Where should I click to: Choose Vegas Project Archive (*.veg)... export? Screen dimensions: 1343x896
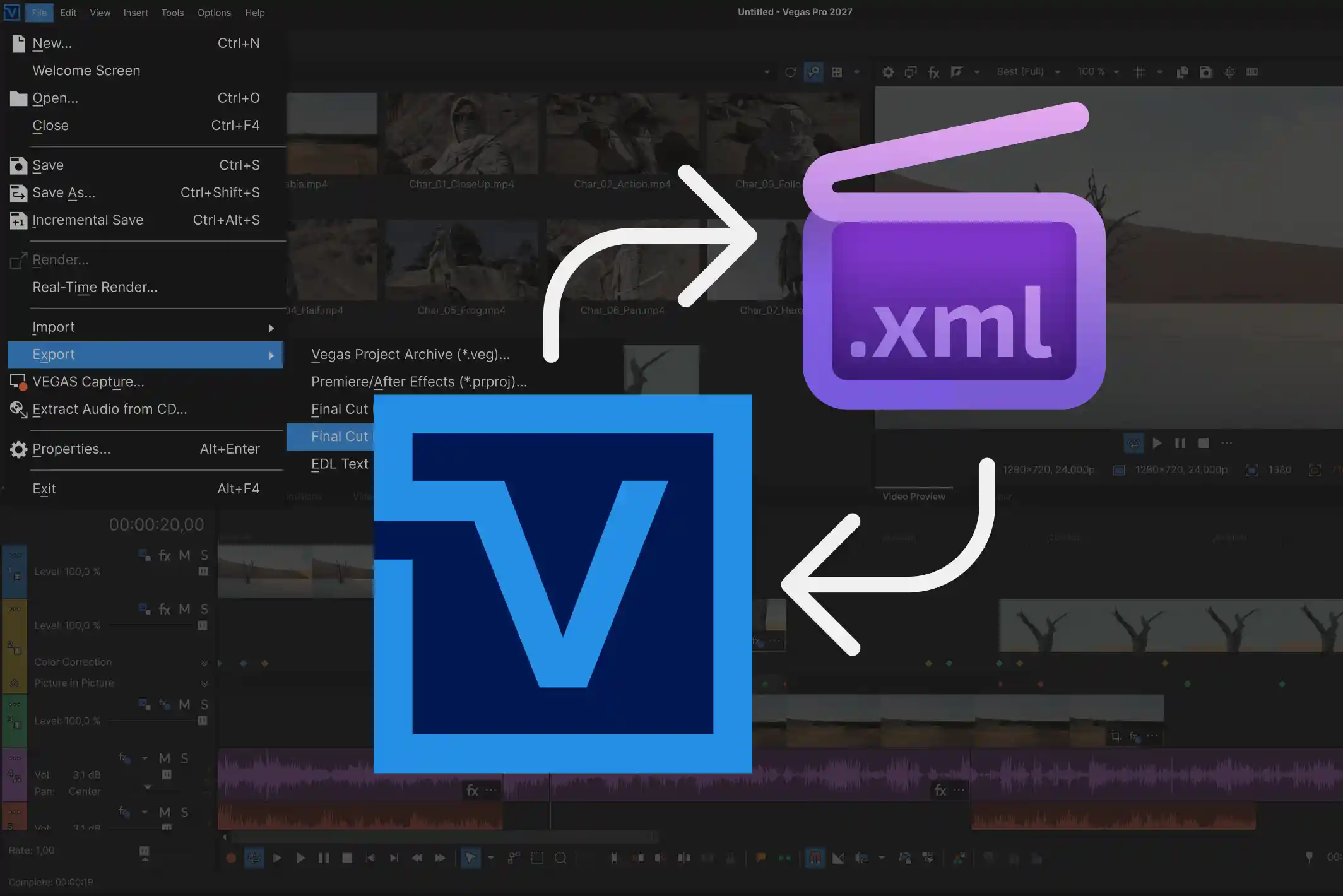(x=410, y=355)
